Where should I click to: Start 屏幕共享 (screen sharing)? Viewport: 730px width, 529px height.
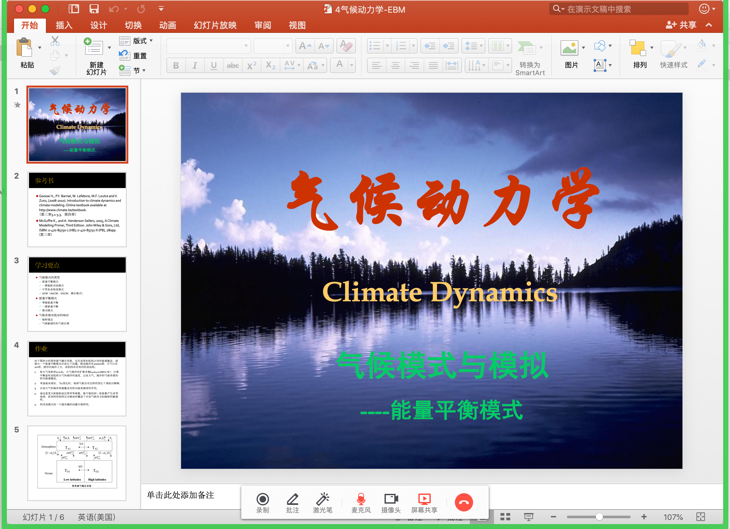point(424,499)
